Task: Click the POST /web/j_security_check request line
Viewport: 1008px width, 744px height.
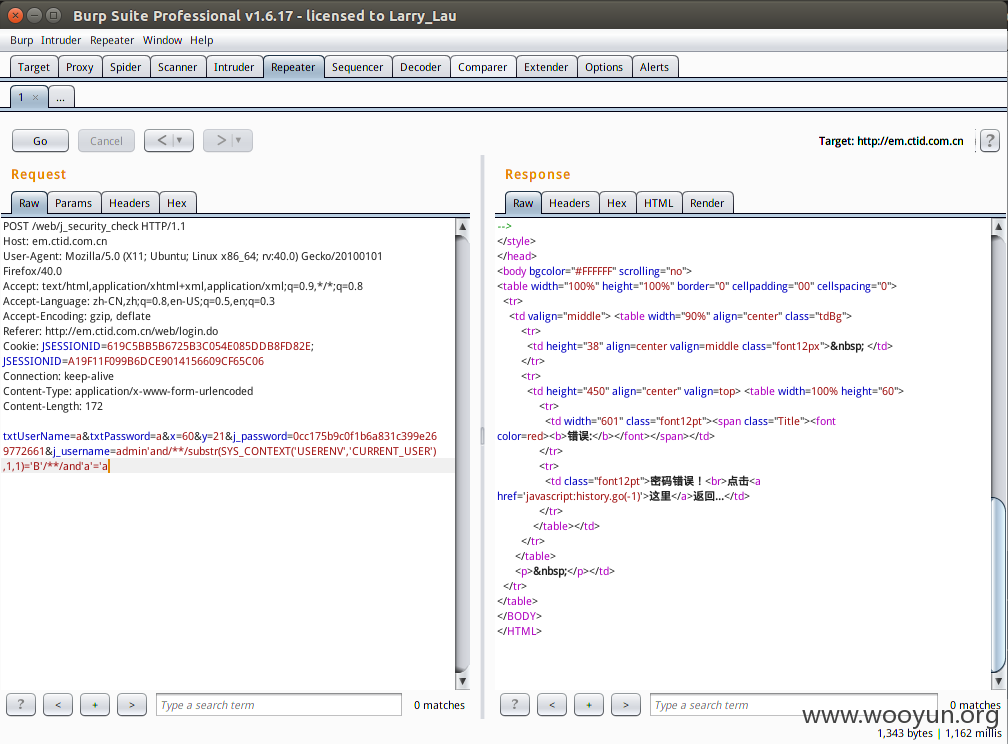Action: (x=94, y=226)
